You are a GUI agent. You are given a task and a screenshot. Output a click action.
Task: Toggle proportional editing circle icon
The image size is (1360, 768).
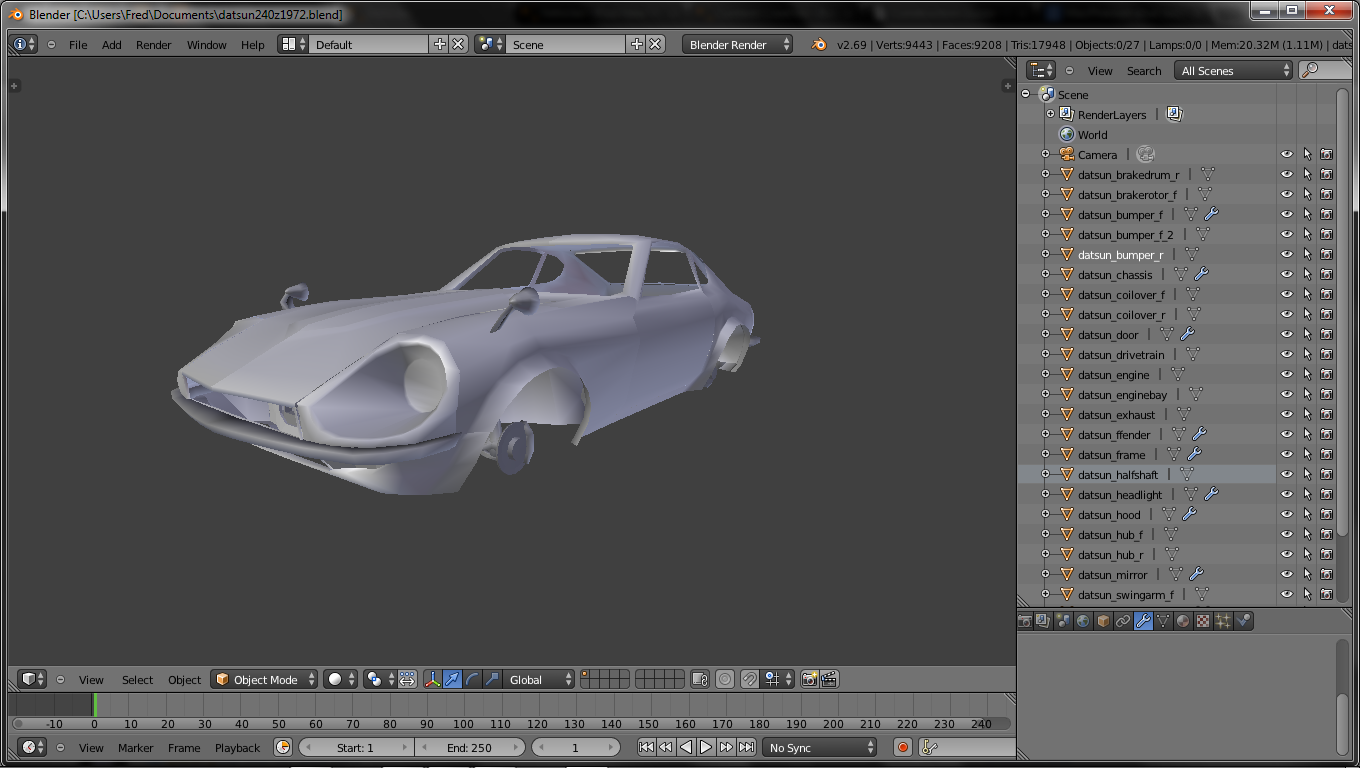tap(726, 679)
